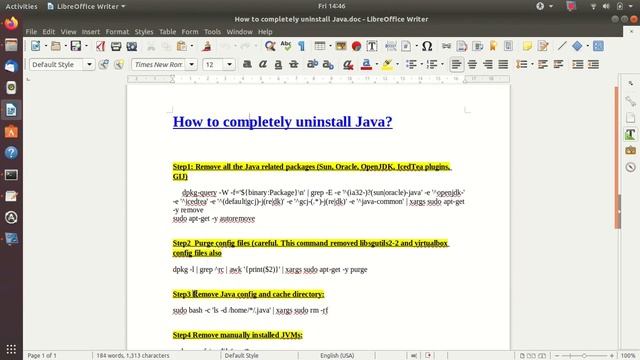The width and height of the screenshot is (640, 360).
Task: Insert an image from the toolbar
Action: click(341, 46)
